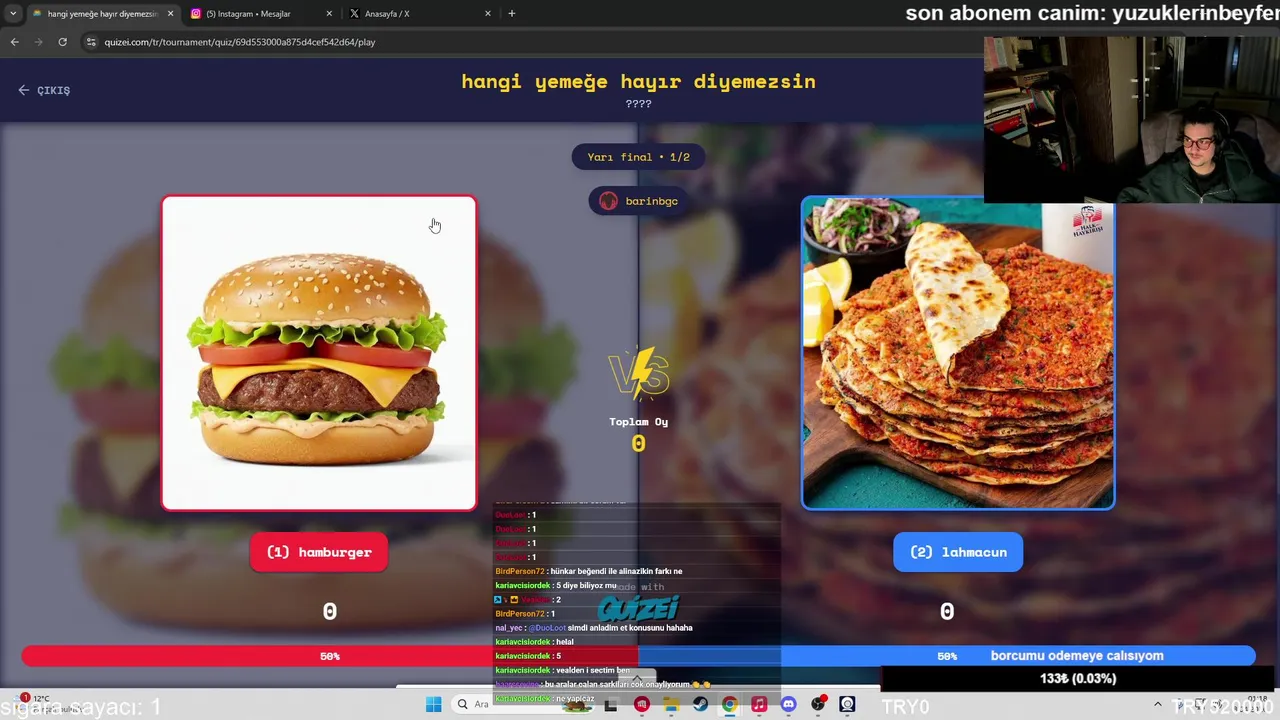Click the quizei.com address bar URL
The height and width of the screenshot is (720, 1280).
click(240, 42)
